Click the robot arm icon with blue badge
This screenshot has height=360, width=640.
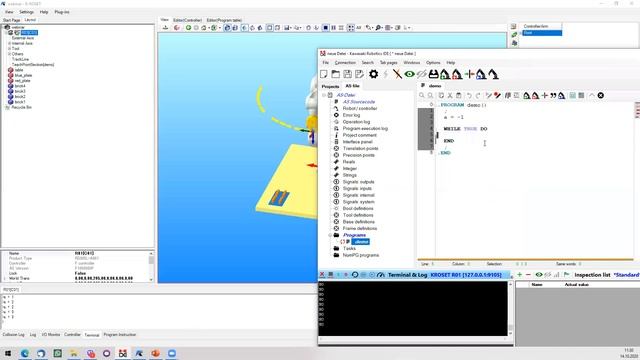coord(481,74)
